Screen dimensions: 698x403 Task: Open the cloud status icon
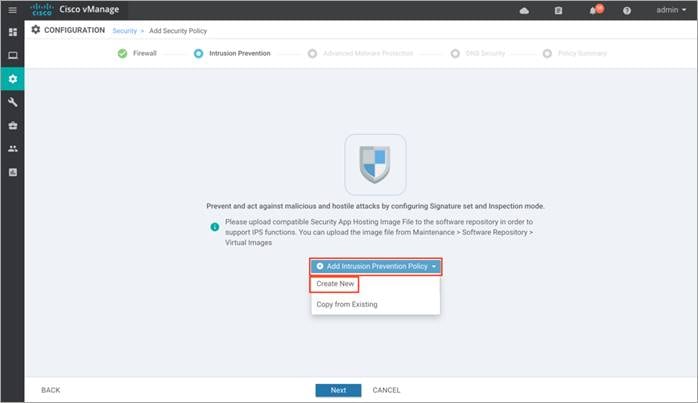tap(524, 11)
